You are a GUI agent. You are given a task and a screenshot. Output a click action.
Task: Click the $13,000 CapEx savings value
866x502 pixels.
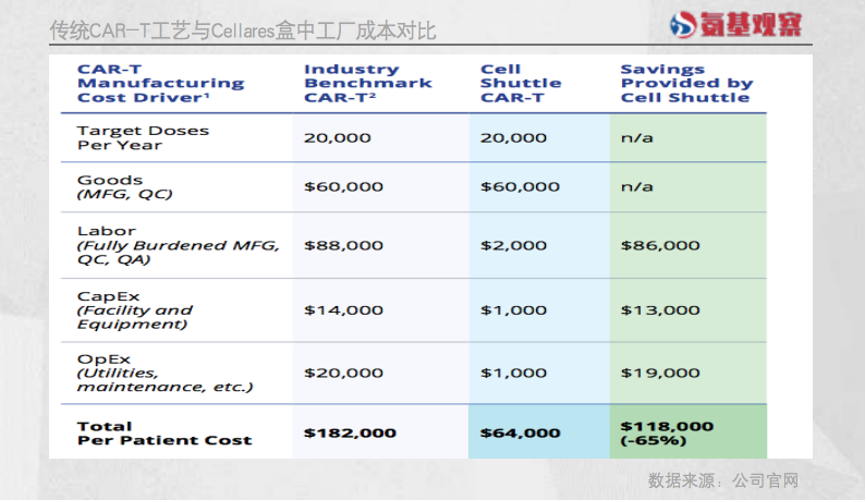(661, 310)
